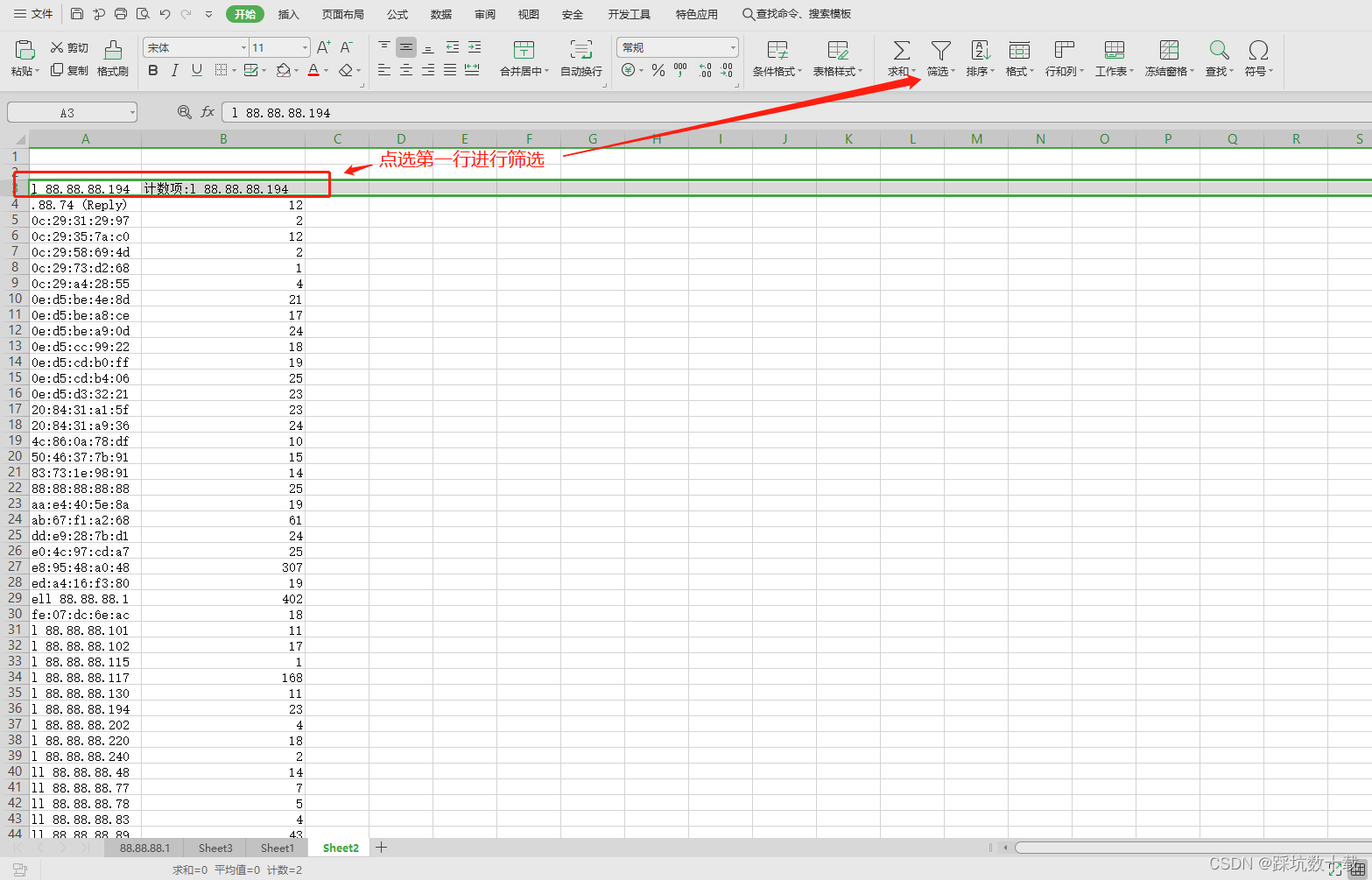Click the Format (格式) cells icon
The image size is (1372, 880).
point(1018,50)
